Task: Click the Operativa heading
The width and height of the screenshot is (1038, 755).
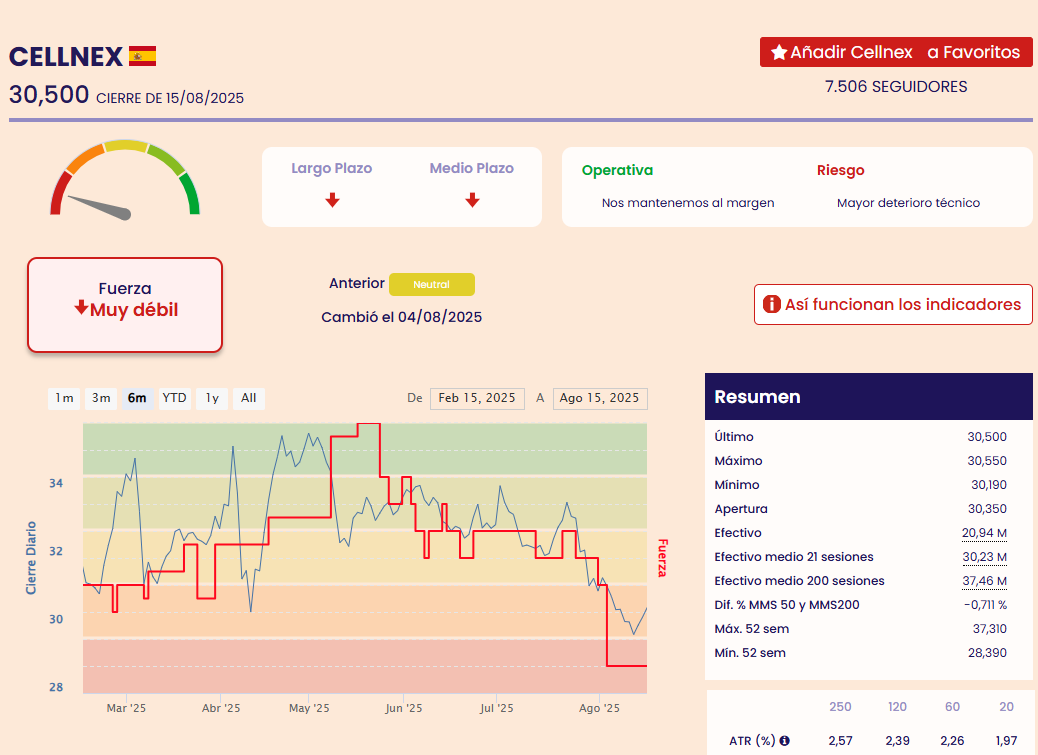Action: point(617,170)
